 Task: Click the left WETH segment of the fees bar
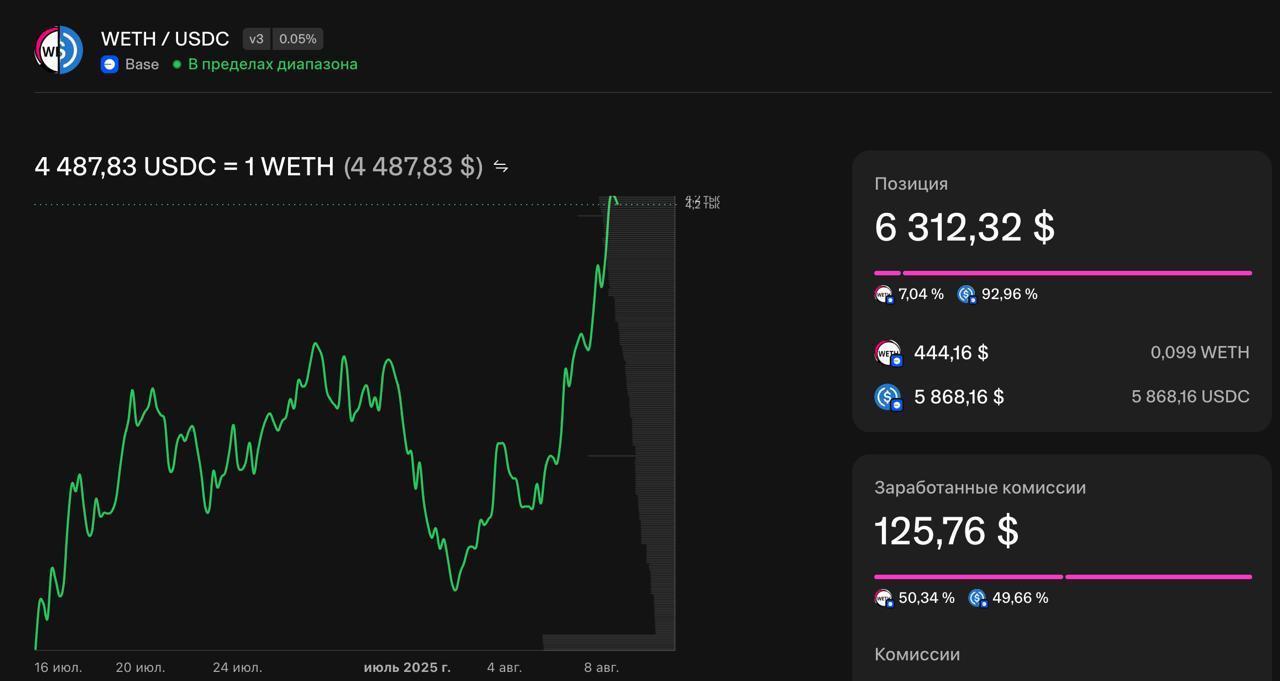pyautogui.click(x=969, y=576)
